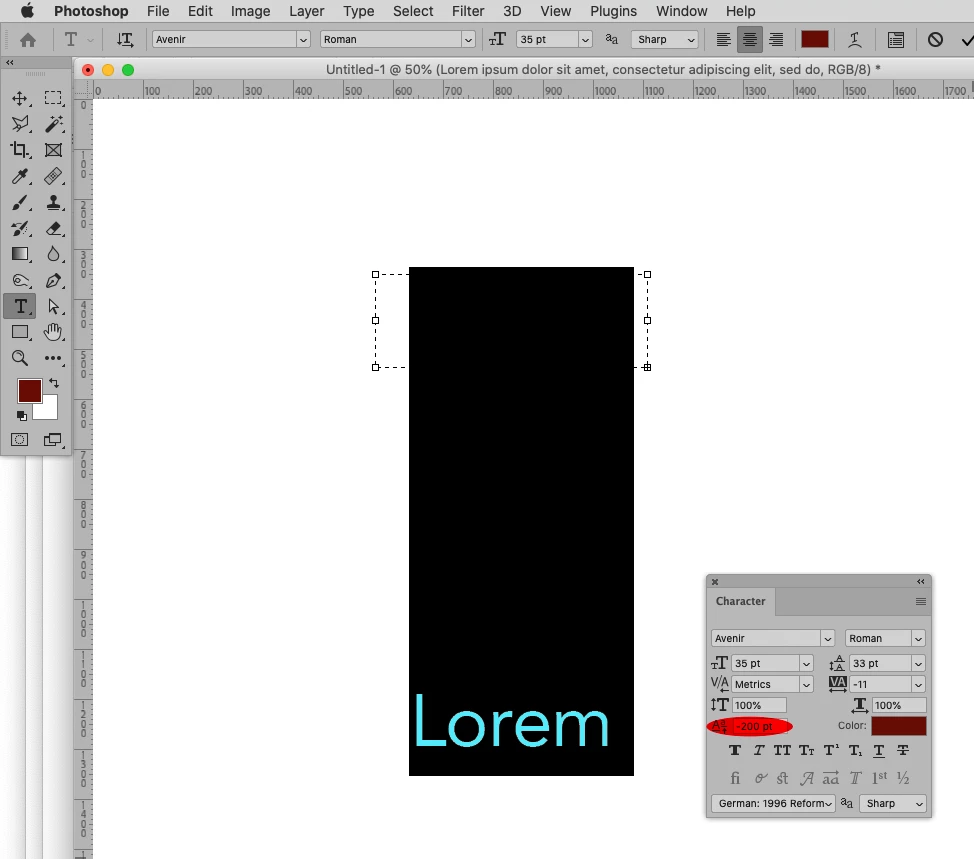Toggle All Caps in Character panel
This screenshot has height=859, width=974.
coord(782,750)
